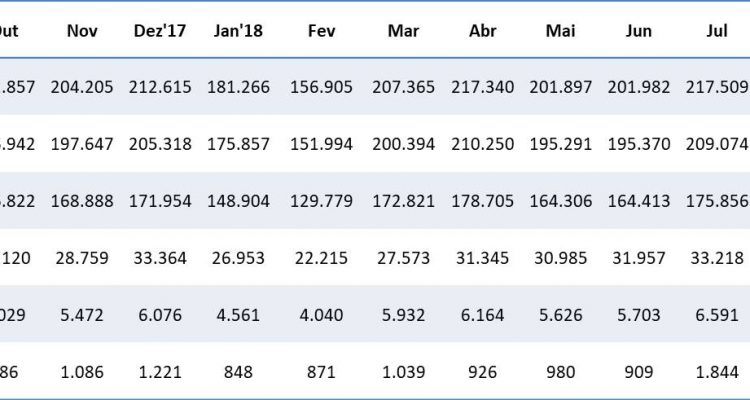The image size is (750, 400).
Task: Click the Jul column header
Action: tap(716, 31)
